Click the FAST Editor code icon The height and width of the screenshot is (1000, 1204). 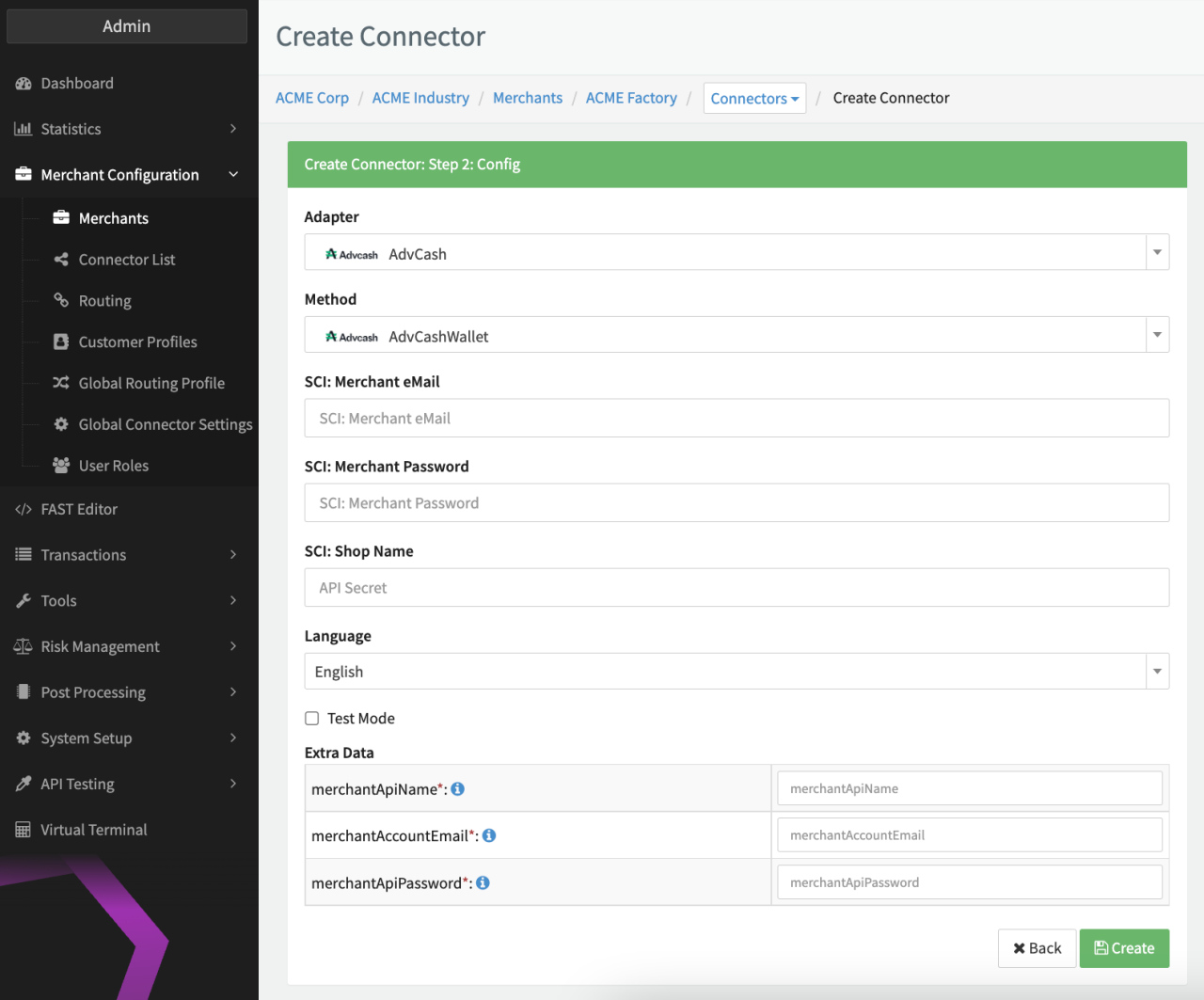click(24, 509)
